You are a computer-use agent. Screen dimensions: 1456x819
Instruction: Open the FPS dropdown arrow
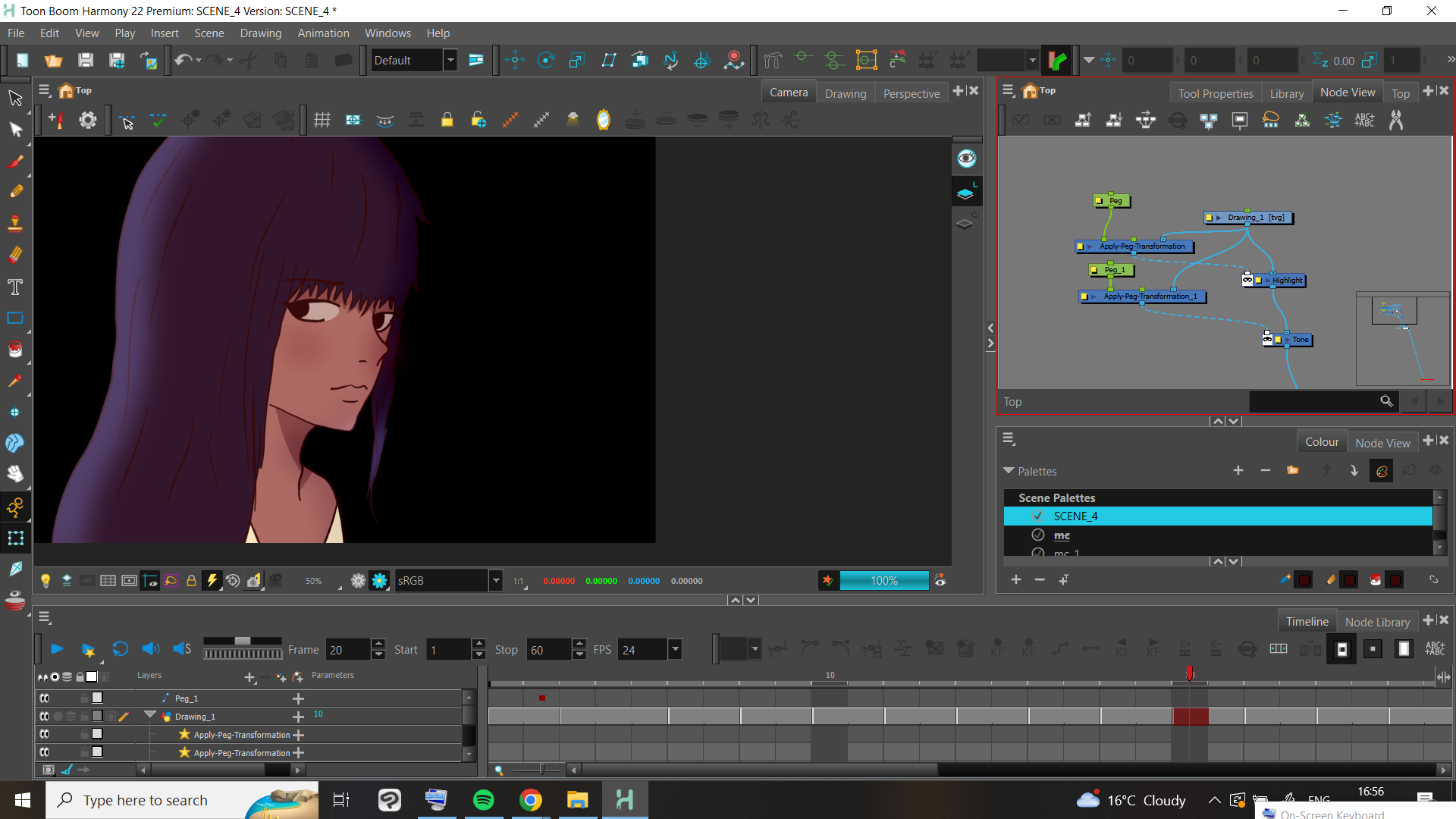point(675,649)
